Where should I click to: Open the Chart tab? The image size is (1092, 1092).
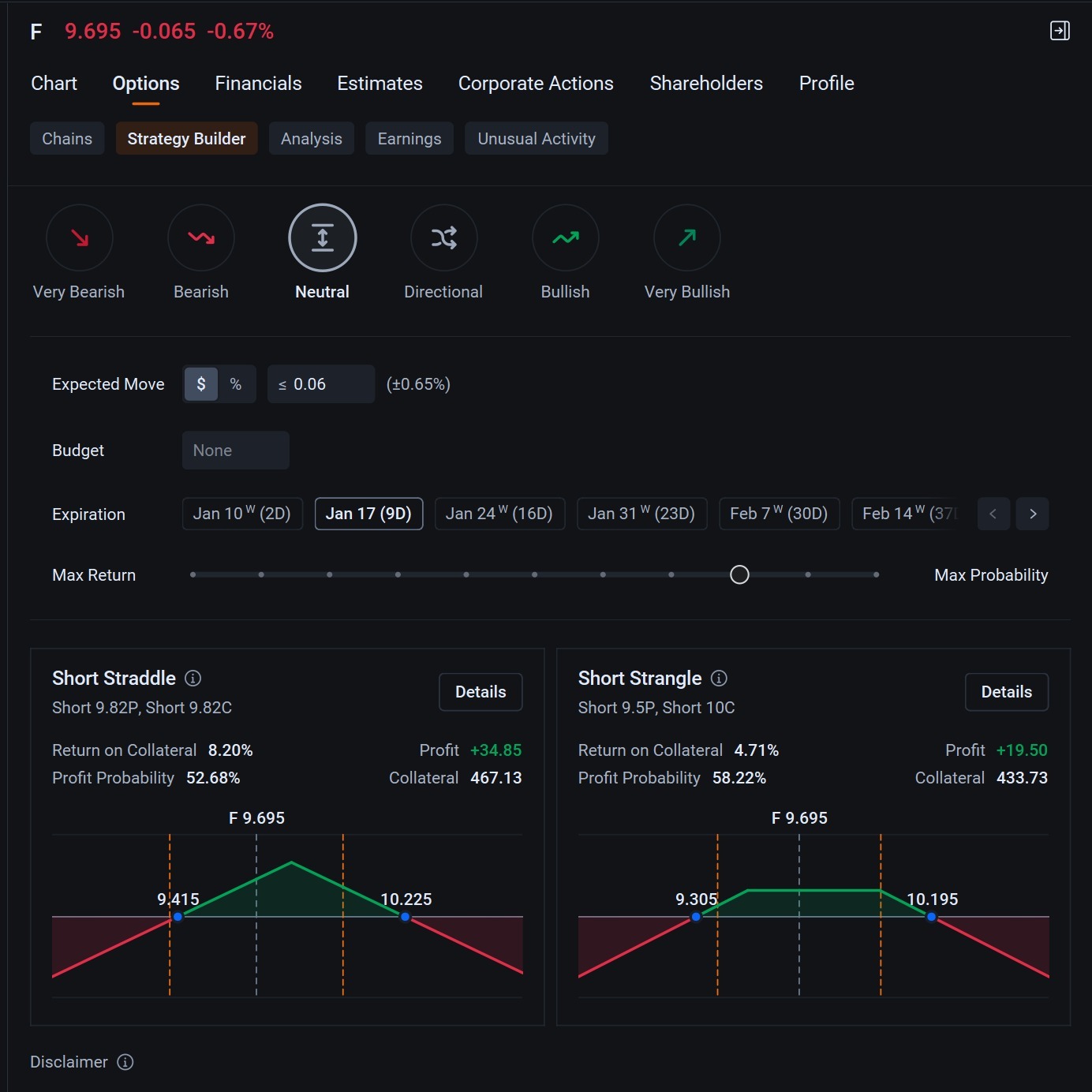click(x=54, y=84)
